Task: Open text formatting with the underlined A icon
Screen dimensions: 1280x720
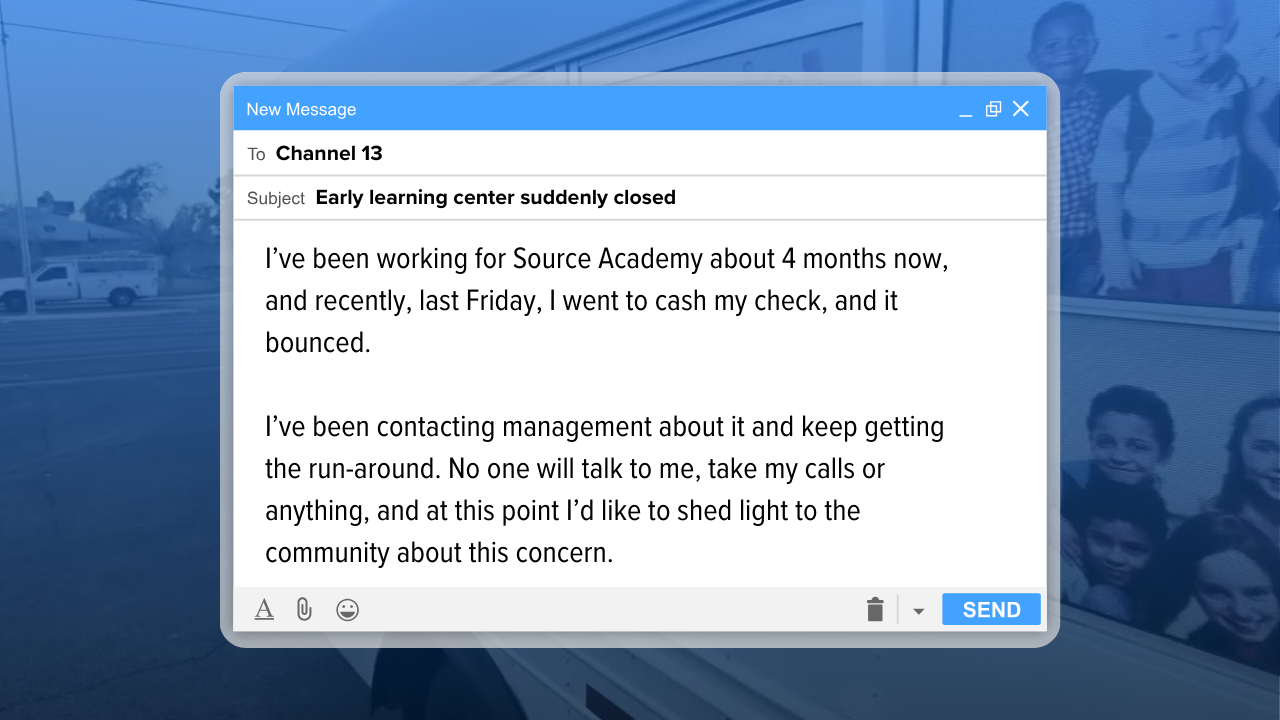Action: point(263,609)
